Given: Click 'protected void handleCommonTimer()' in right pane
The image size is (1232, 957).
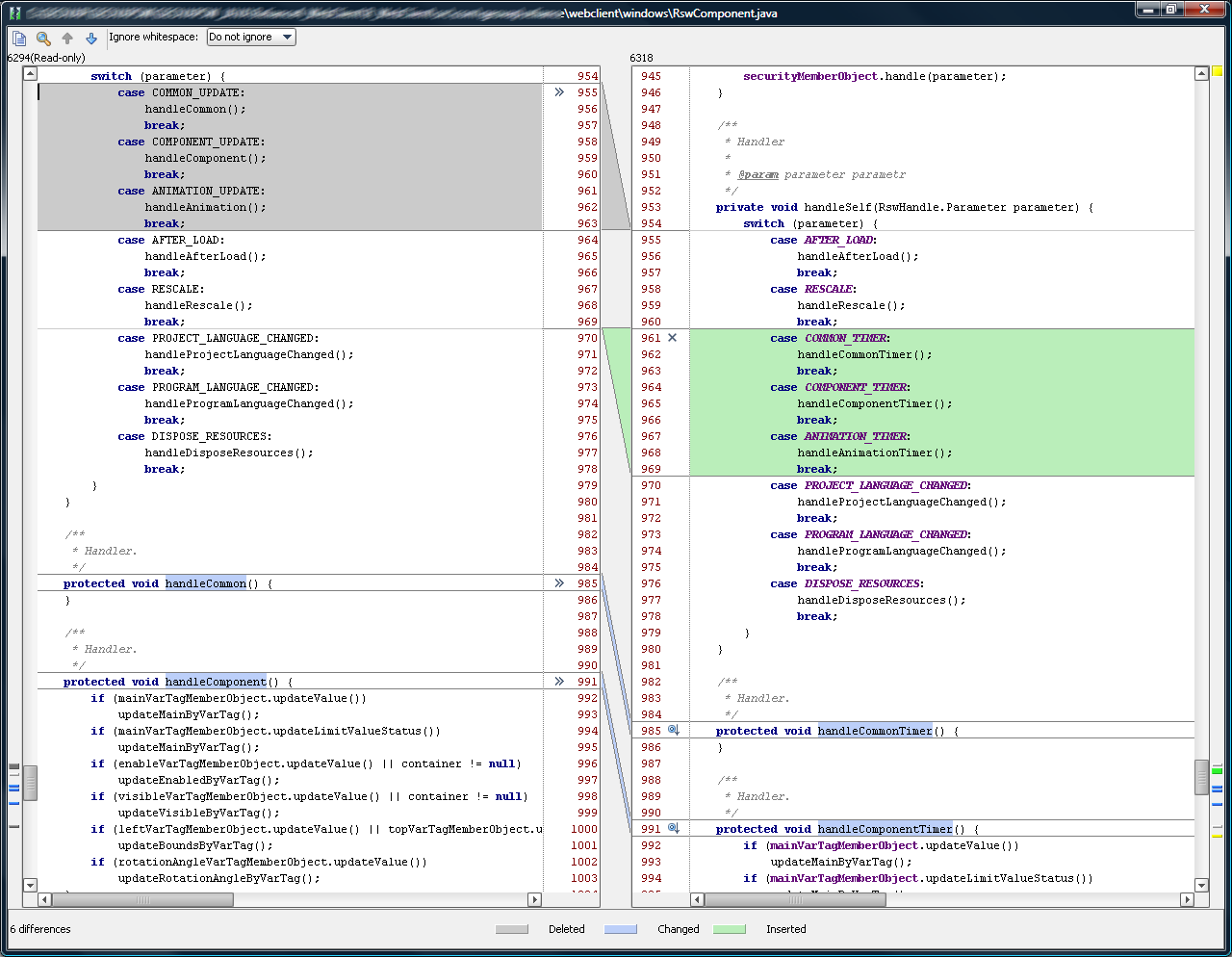Looking at the screenshot, I should pos(831,731).
